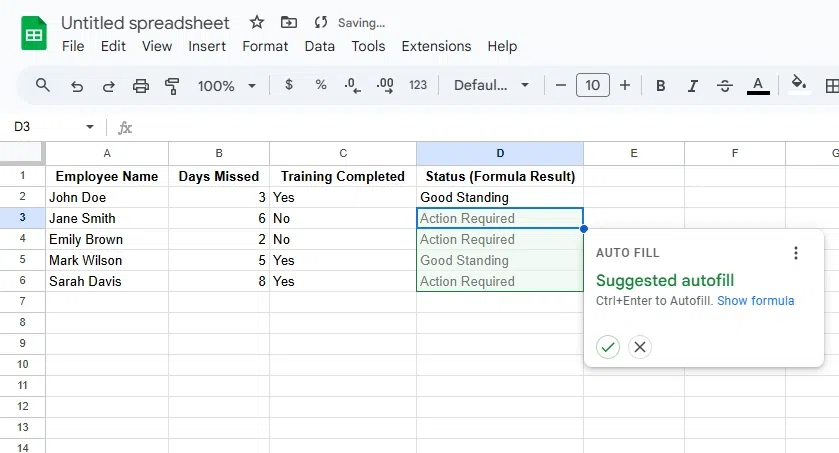The width and height of the screenshot is (839, 453).
Task: Toggle strikethrough formatting
Action: (x=725, y=86)
